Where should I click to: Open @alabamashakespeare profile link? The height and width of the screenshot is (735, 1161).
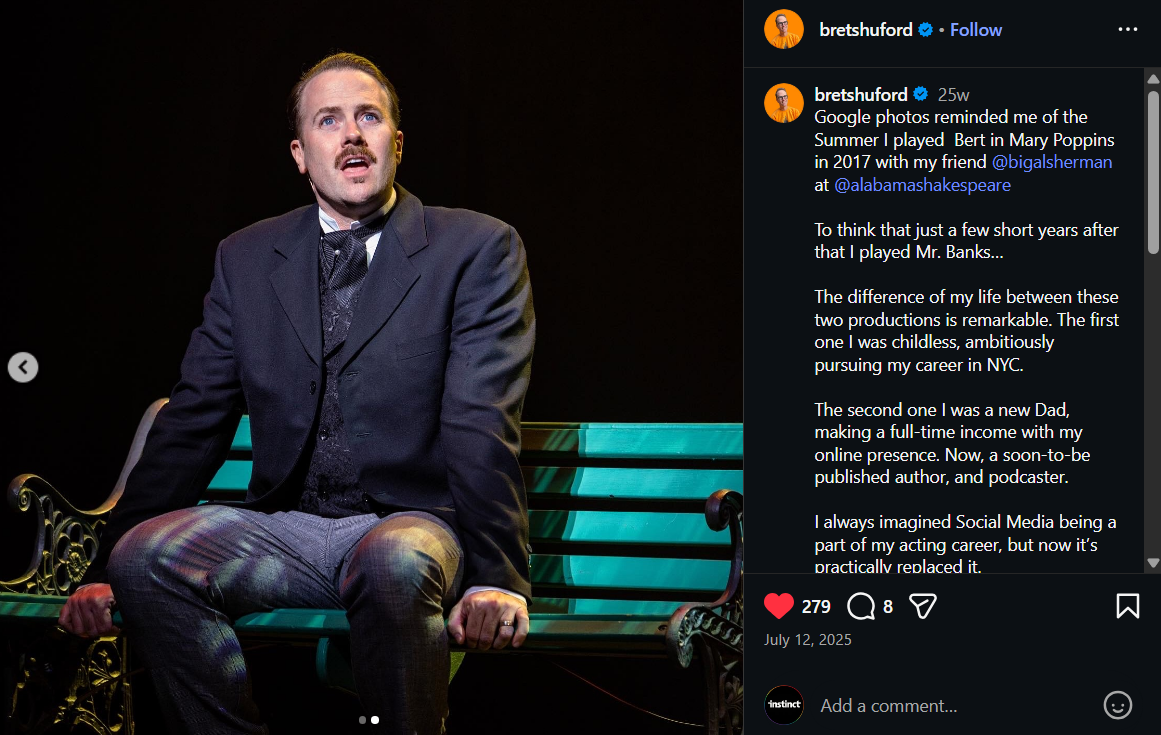tap(922, 185)
